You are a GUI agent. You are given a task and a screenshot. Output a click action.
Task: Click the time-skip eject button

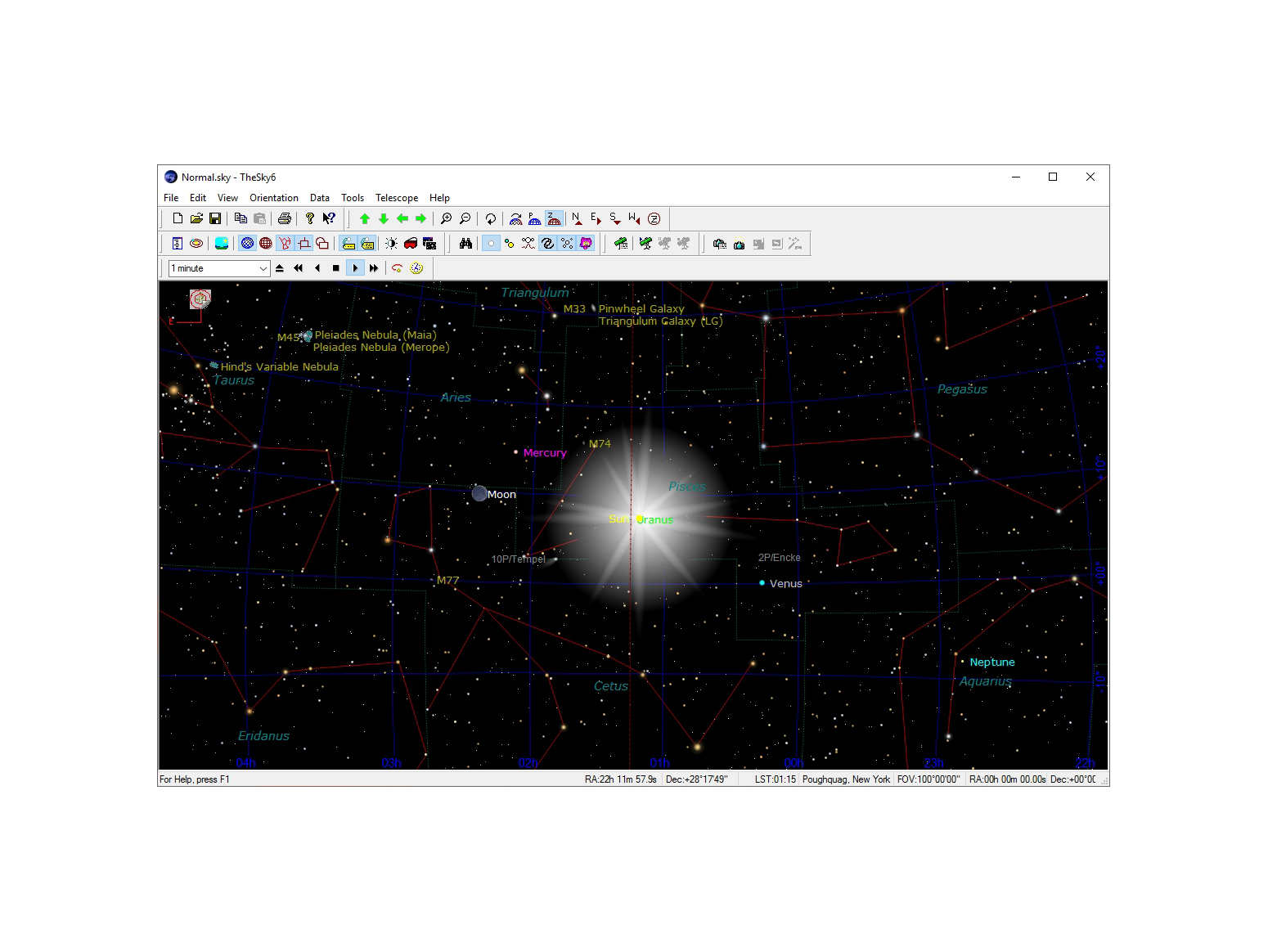click(x=280, y=268)
